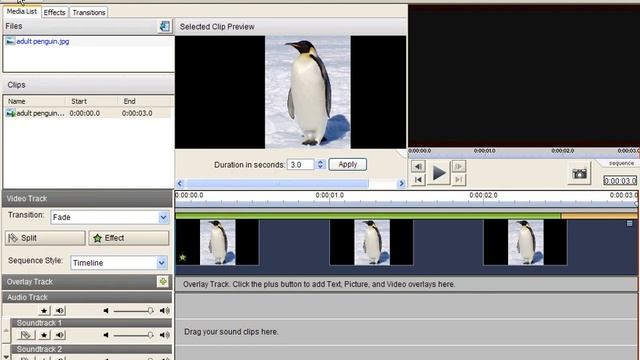Mute Soundtrack 1 with its speaker button
Screen dimensions: 640x360
coord(60,335)
